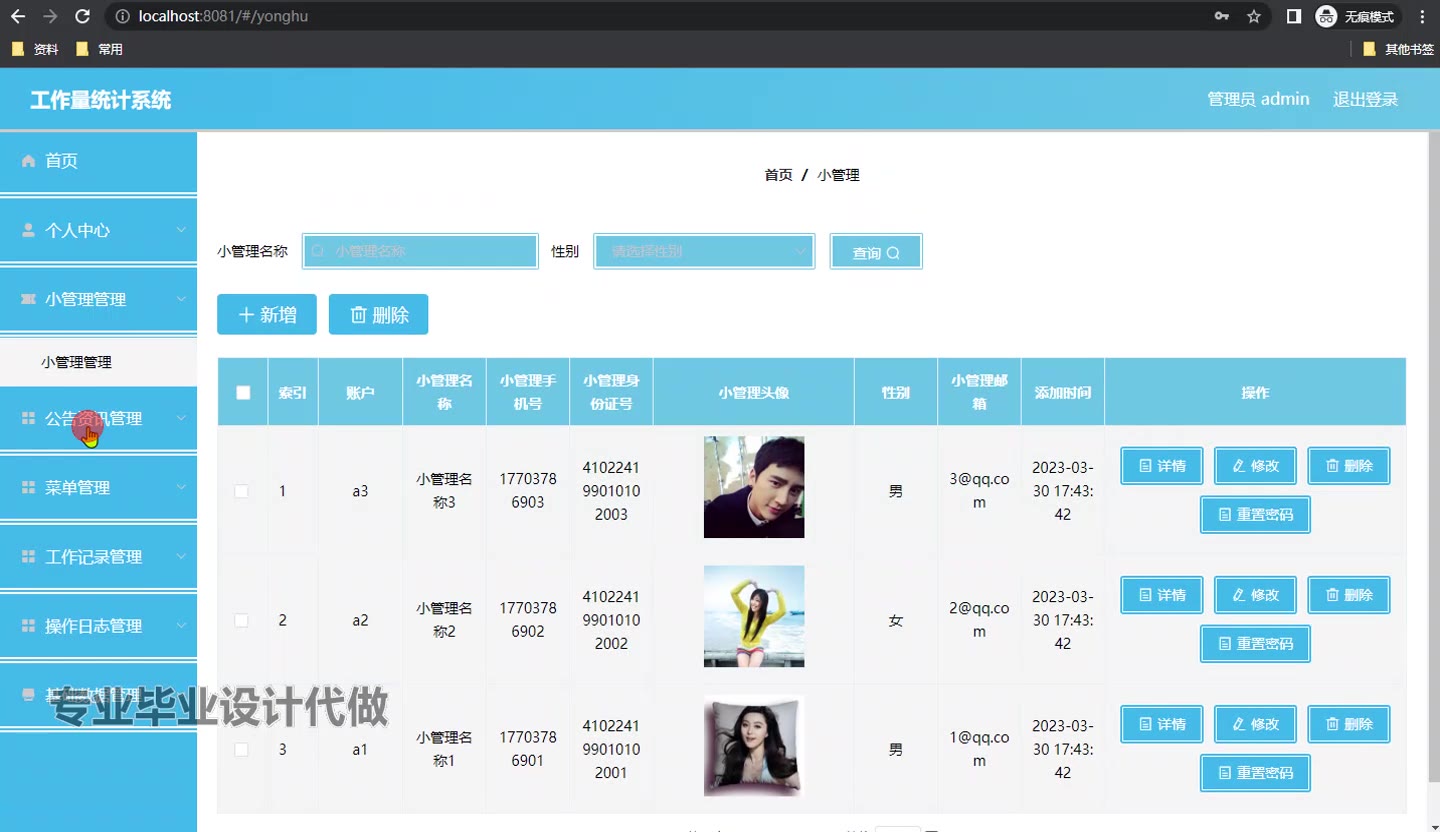Bookmark this page with the star icon

1254,16
